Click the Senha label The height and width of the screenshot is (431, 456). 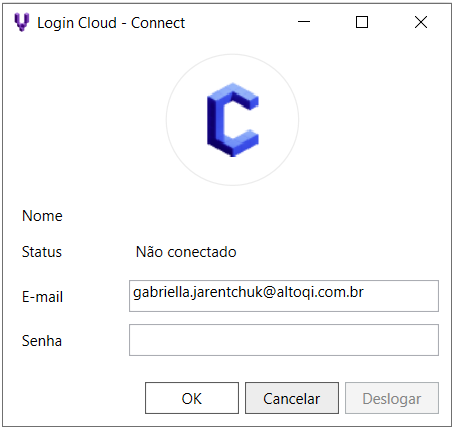tap(42, 341)
